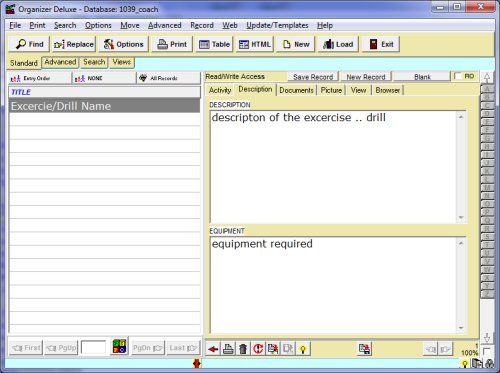Open the Search menu

[x=65, y=25]
